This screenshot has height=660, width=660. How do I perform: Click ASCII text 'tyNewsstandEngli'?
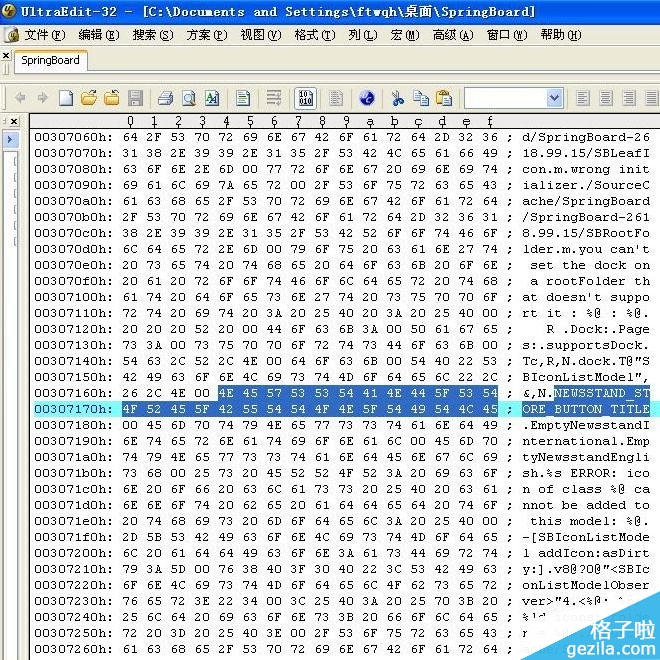(x=586, y=457)
